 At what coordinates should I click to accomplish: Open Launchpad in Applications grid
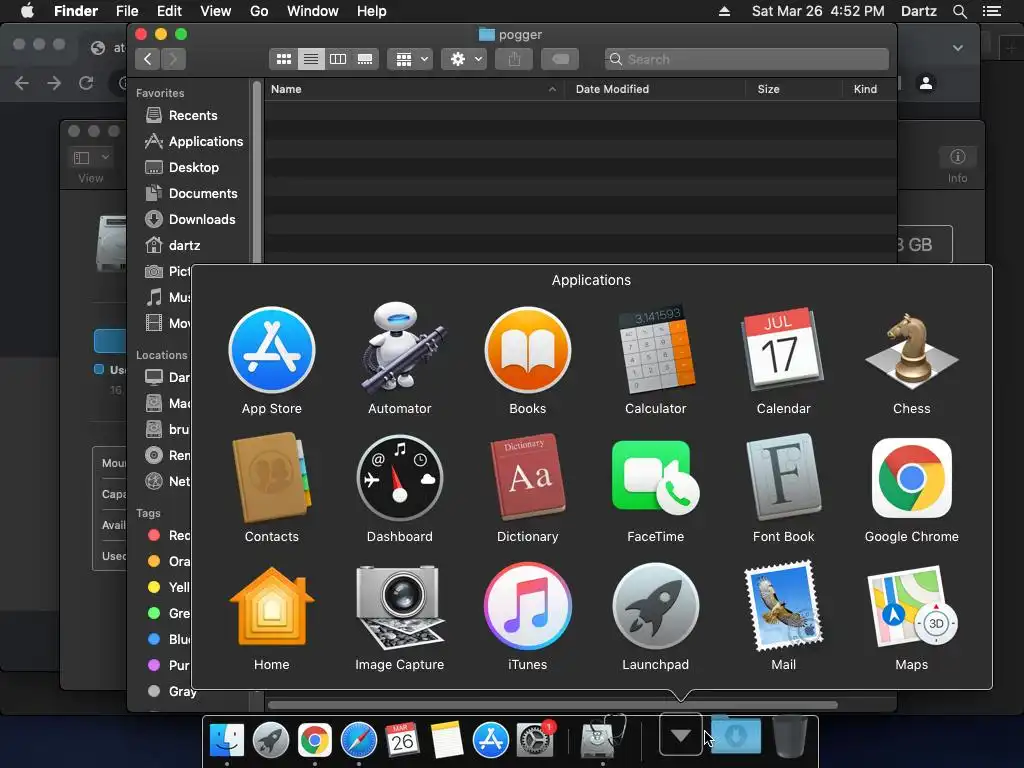pos(656,607)
